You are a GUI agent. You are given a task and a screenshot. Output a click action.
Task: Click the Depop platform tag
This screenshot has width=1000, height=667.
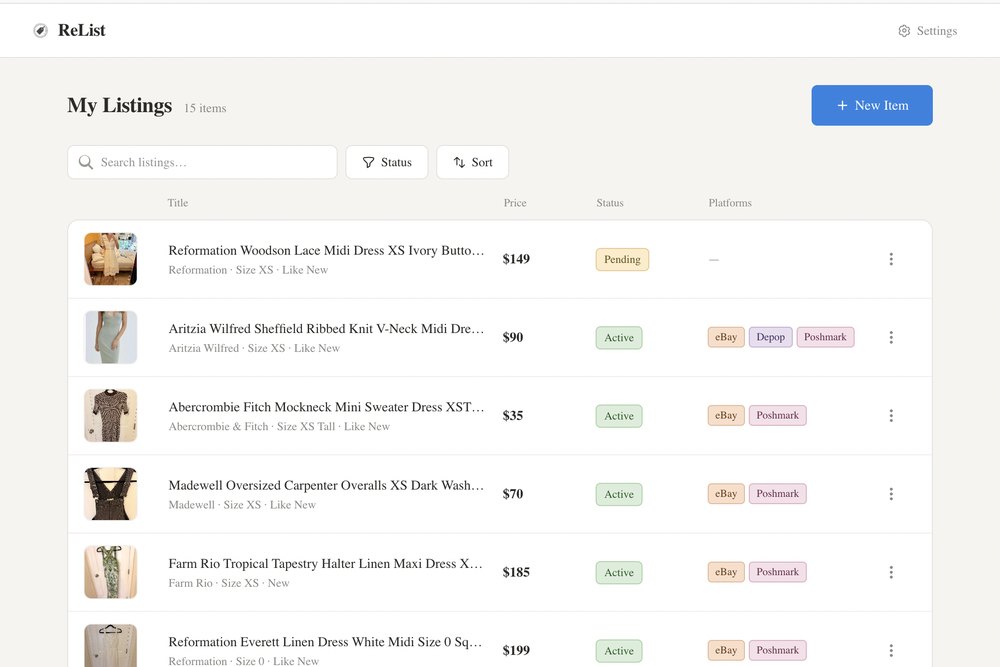pyautogui.click(x=770, y=337)
